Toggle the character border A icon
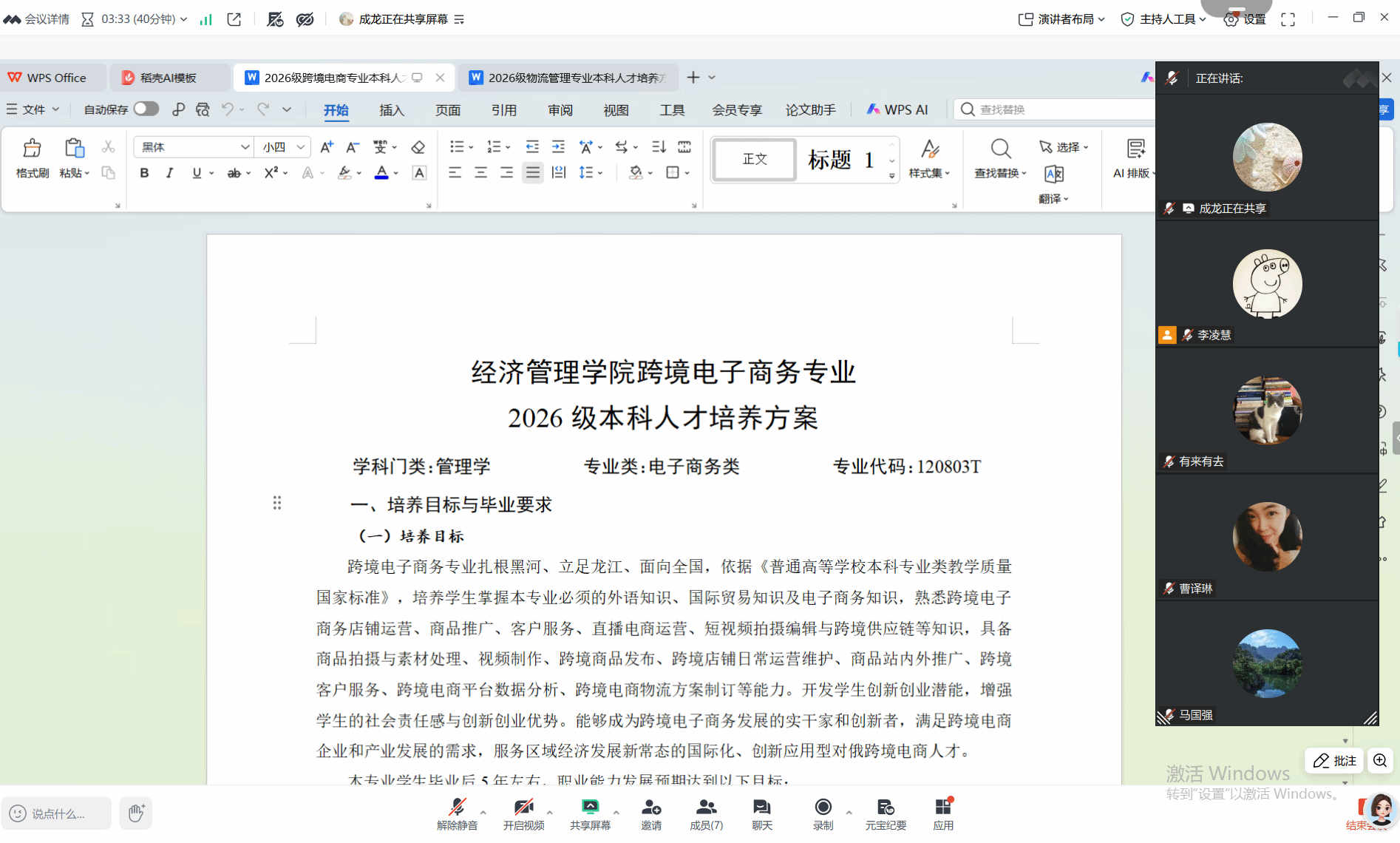The image size is (1400, 843). 419,173
